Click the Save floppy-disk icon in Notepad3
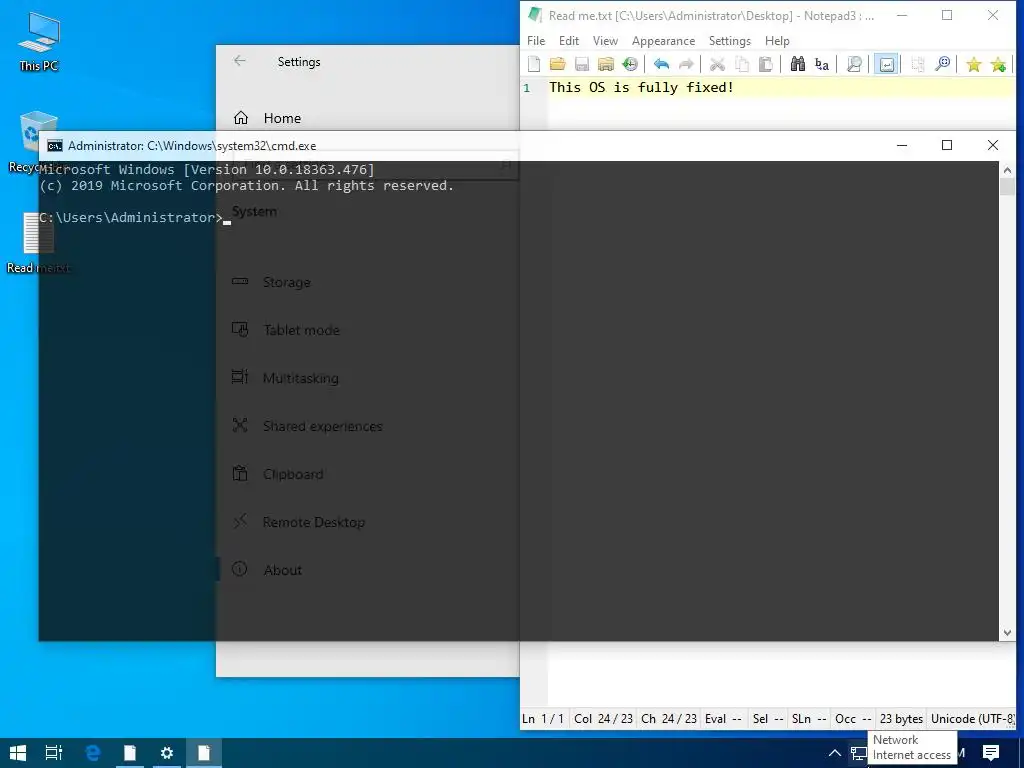Viewport: 1024px width, 768px height. click(582, 64)
